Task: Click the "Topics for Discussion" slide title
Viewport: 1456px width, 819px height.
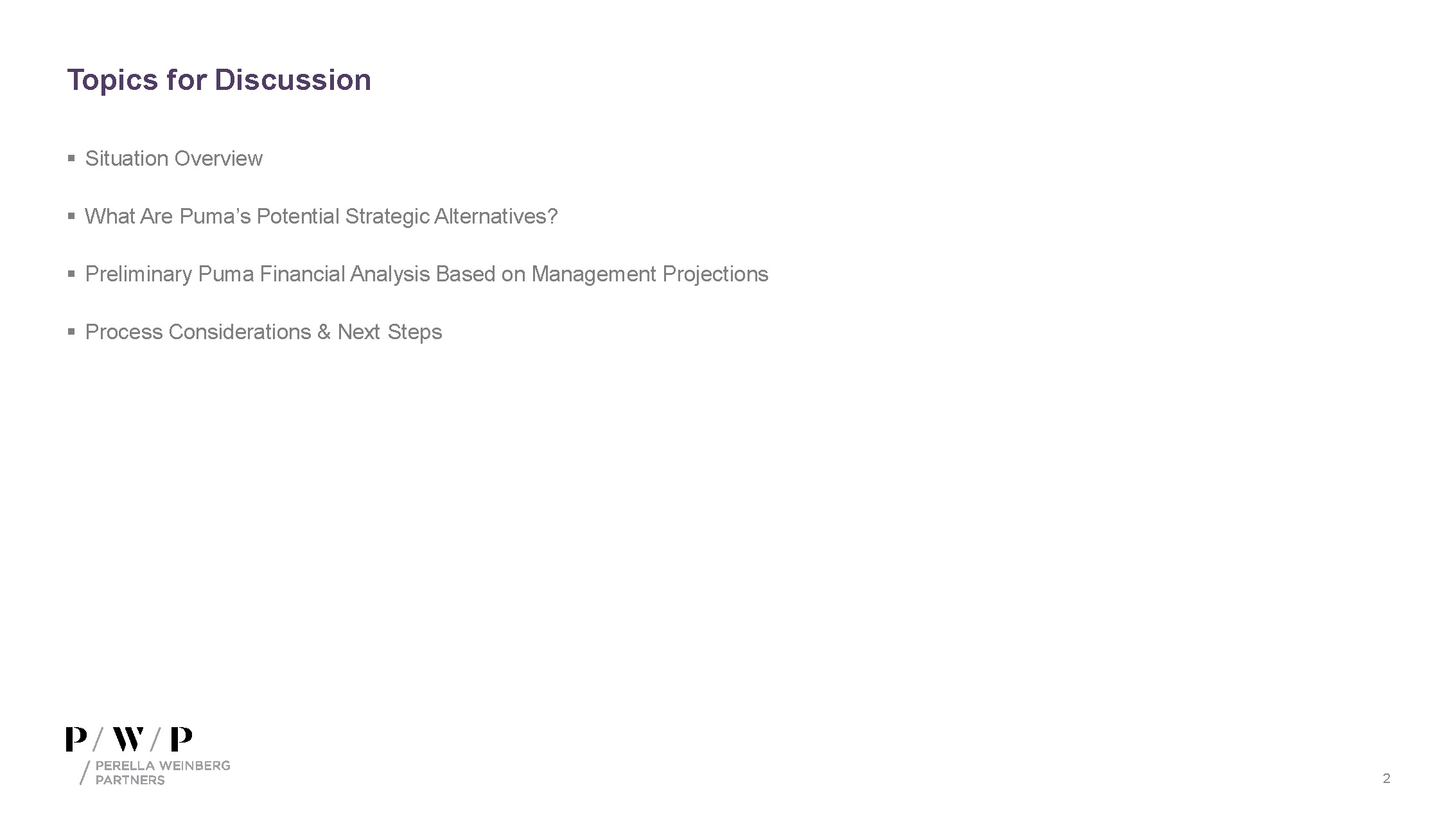Action: coord(219,80)
